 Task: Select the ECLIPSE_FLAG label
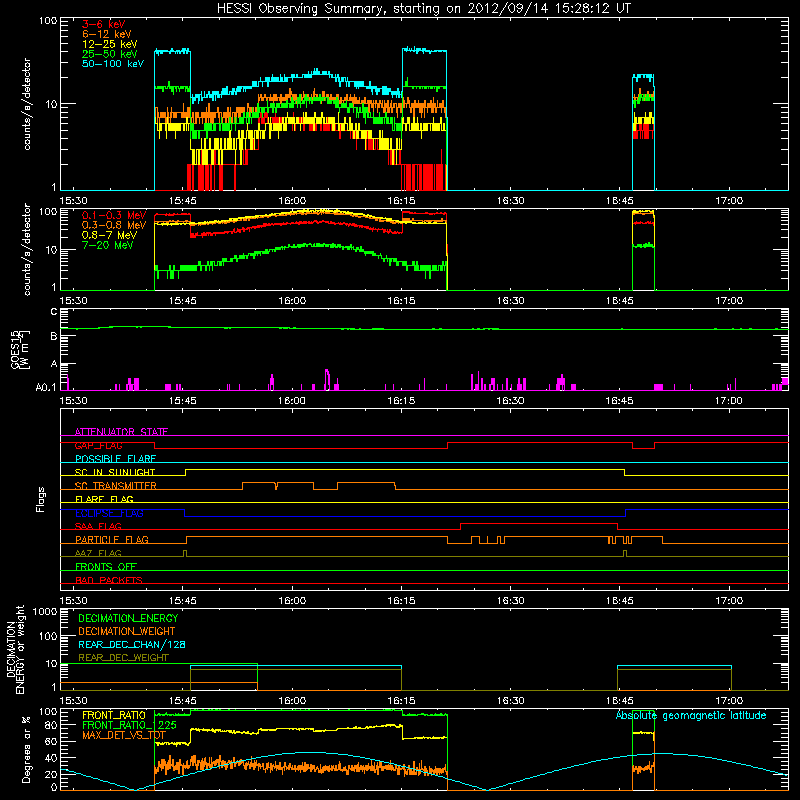click(x=109, y=513)
